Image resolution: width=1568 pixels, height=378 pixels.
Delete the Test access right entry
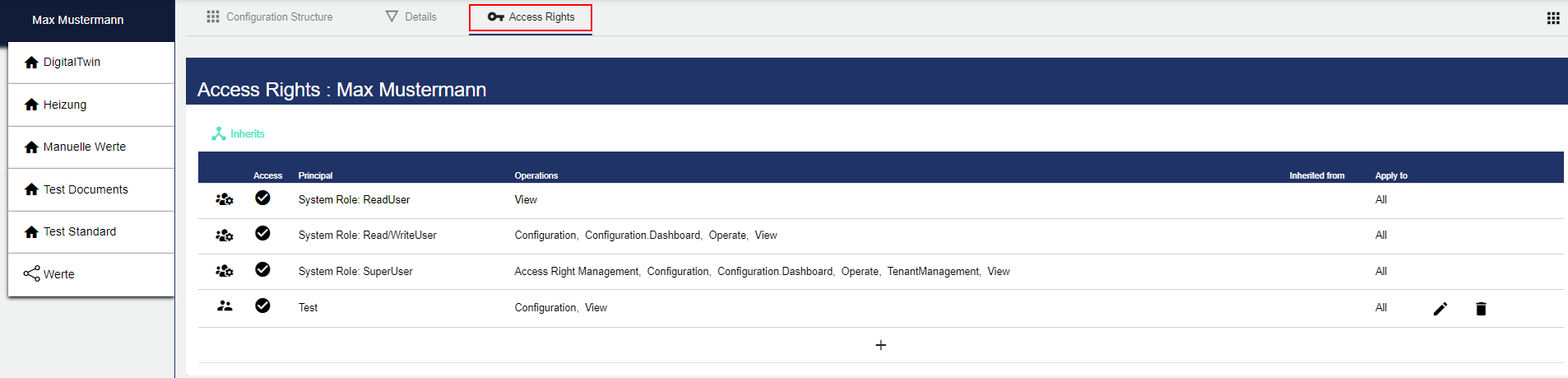click(x=1481, y=309)
